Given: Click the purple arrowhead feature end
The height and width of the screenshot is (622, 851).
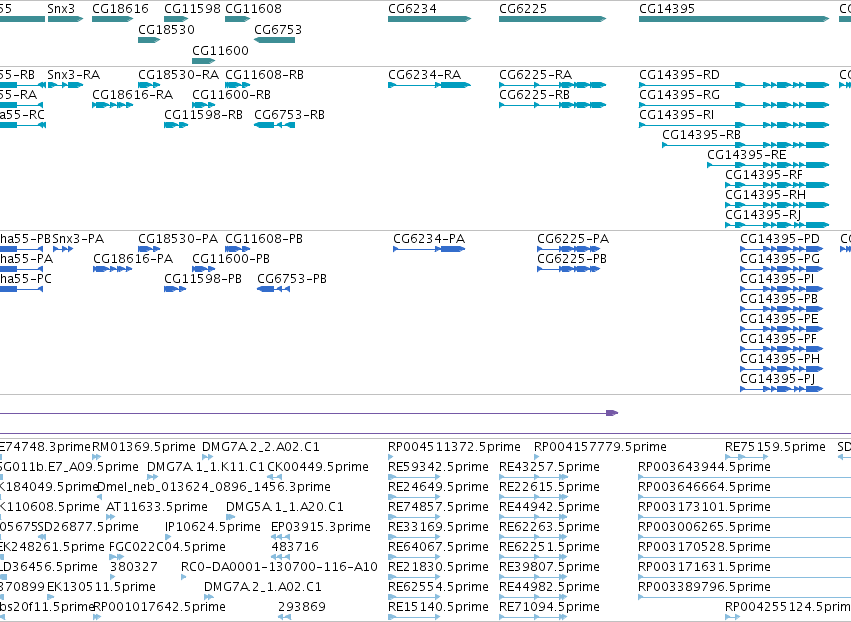Looking at the screenshot, I should click(x=612, y=413).
